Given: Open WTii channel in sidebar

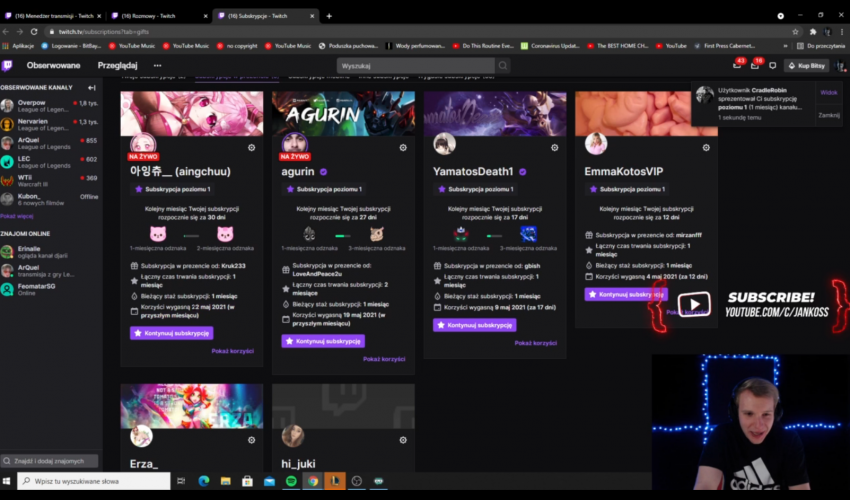Looking at the screenshot, I should pyautogui.click(x=49, y=181).
